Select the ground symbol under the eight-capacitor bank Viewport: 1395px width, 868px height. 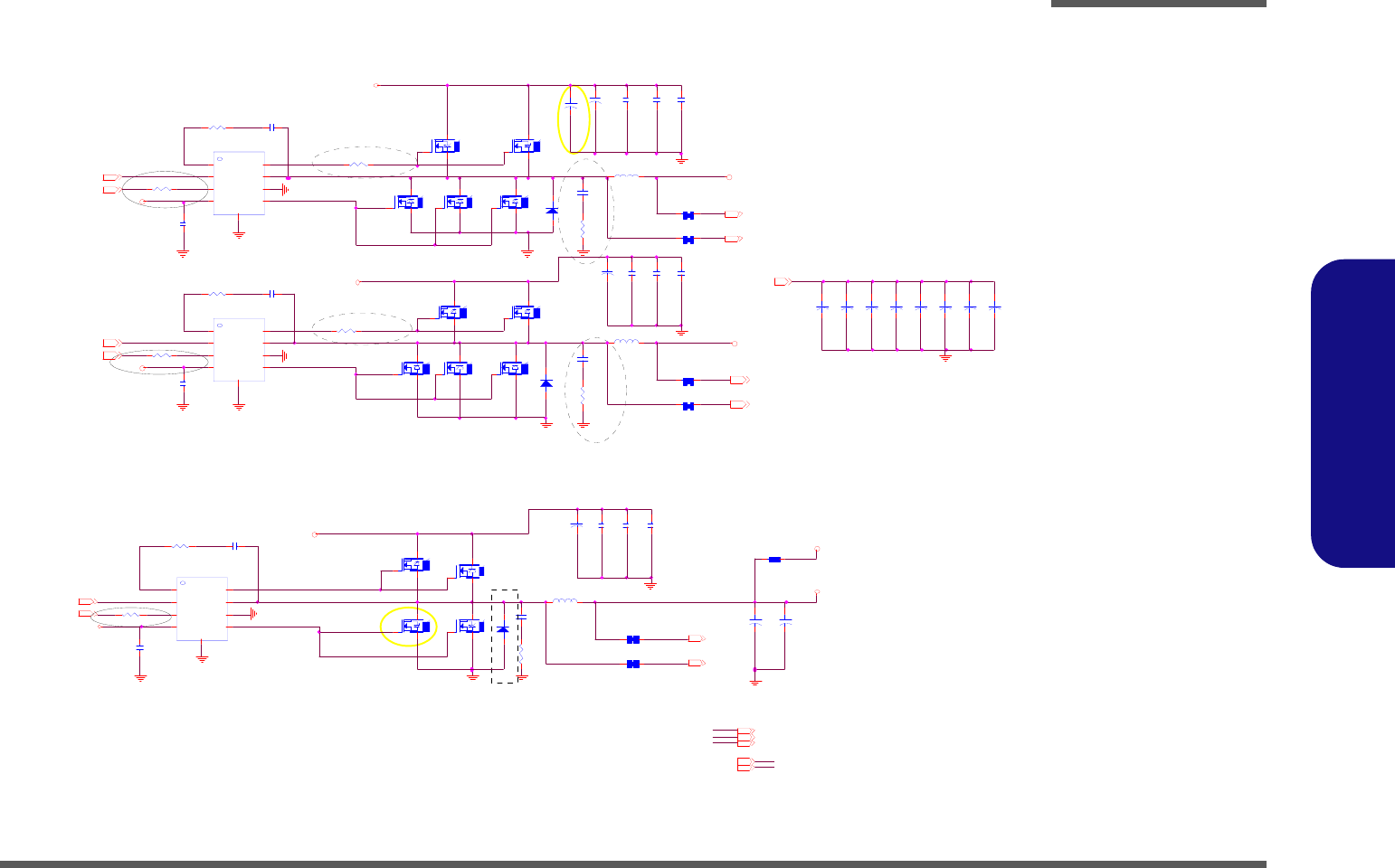[945, 357]
